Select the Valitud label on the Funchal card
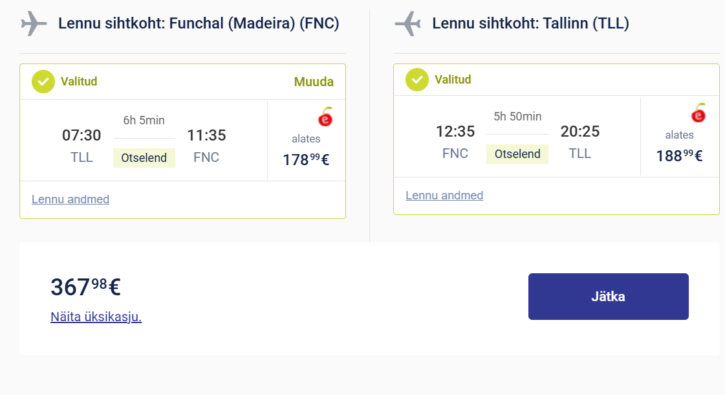Viewport: 725px width, 395px height. 79,81
